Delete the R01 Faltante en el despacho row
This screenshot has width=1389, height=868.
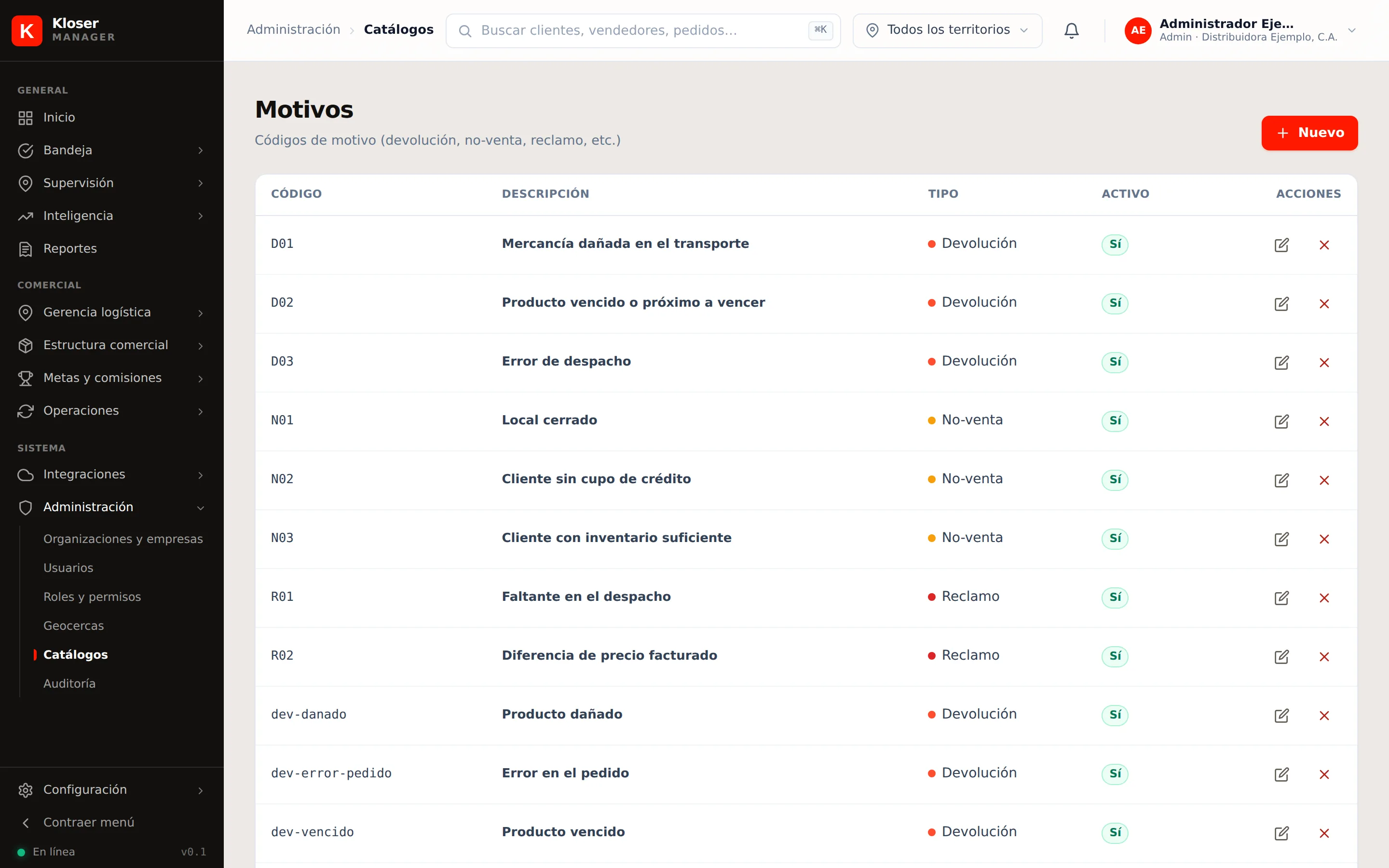[x=1324, y=598]
